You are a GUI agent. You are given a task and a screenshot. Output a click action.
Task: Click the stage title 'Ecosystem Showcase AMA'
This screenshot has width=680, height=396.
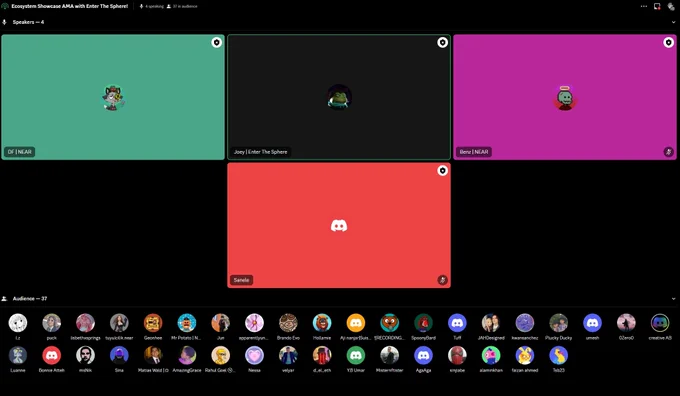70,6
